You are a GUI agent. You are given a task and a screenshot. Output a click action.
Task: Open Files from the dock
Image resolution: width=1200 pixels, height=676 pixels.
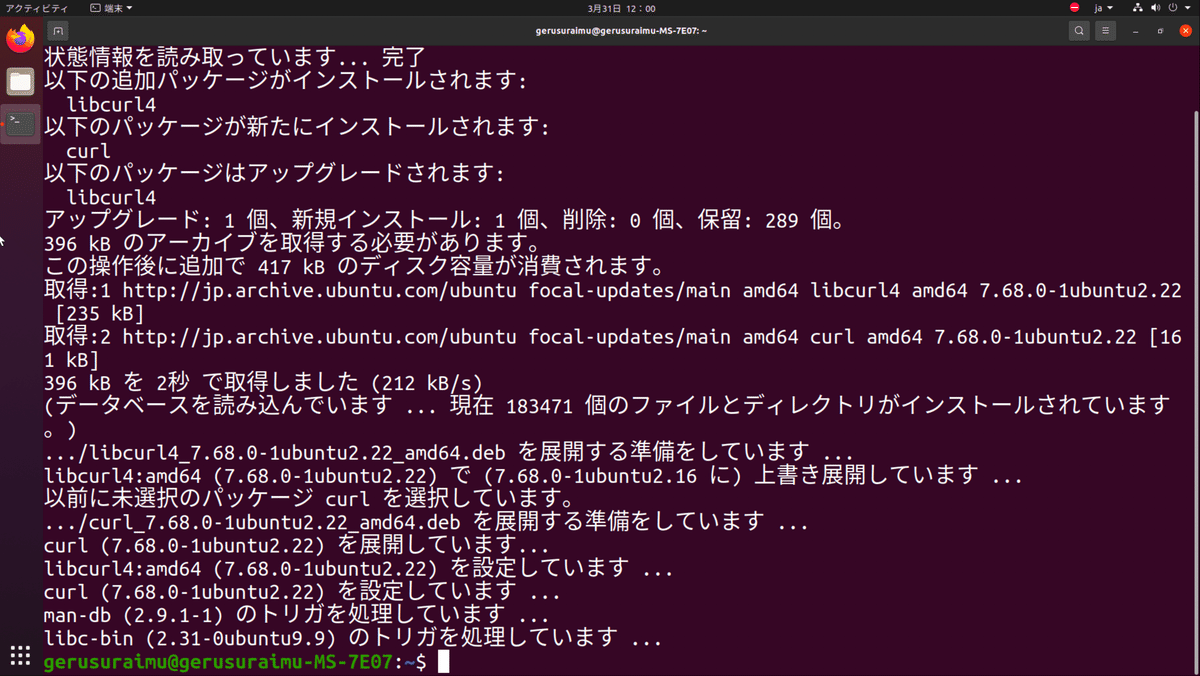tap(20, 81)
